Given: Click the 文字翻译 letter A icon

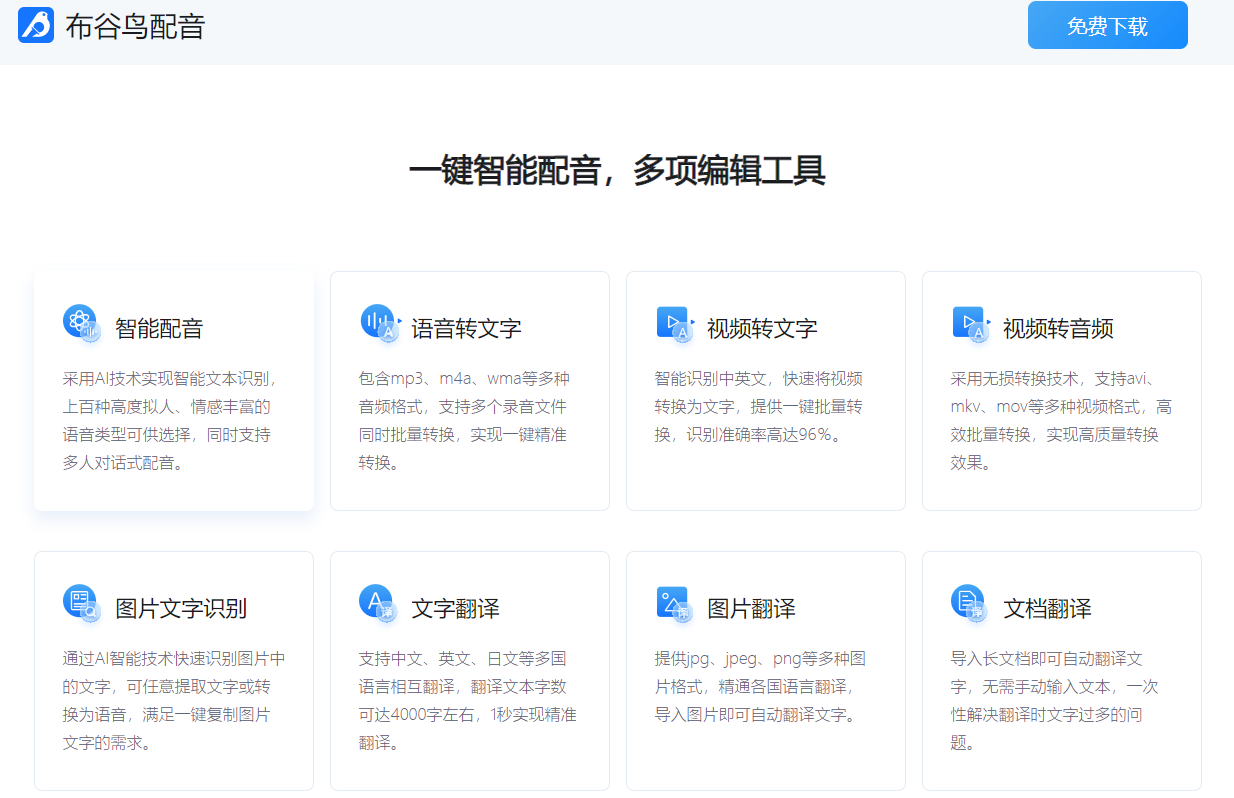Looking at the screenshot, I should click(x=378, y=604).
